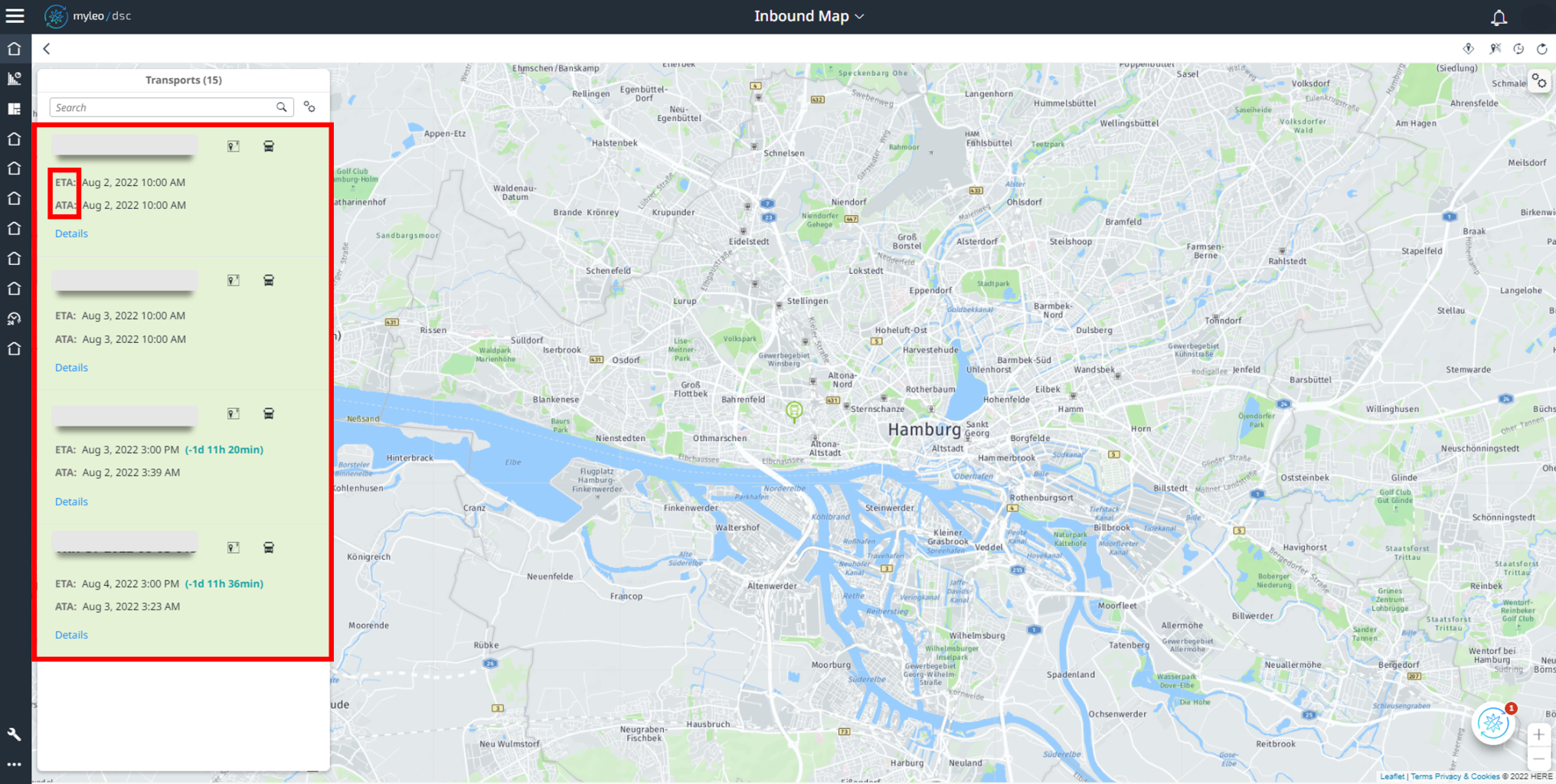
Task: Zoom out the map with minus button
Action: tap(1538, 759)
